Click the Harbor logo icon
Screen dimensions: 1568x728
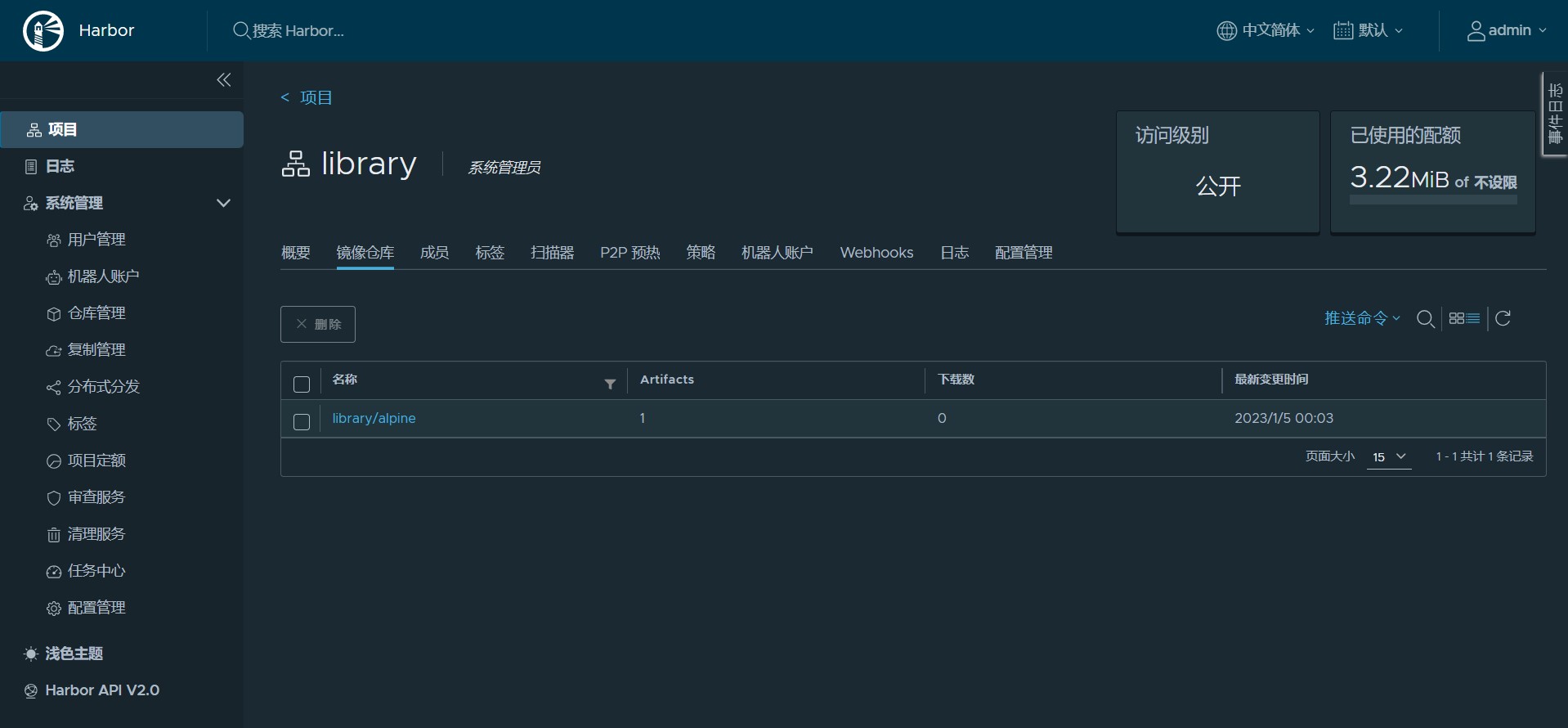coord(43,31)
